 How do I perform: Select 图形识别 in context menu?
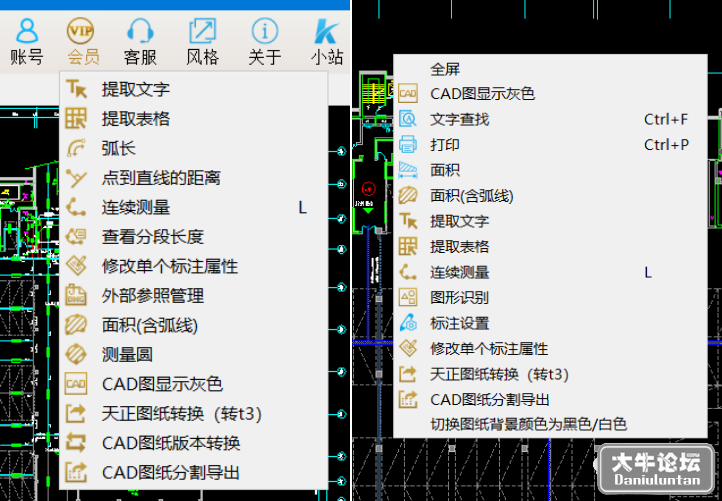pyautogui.click(x=550, y=297)
